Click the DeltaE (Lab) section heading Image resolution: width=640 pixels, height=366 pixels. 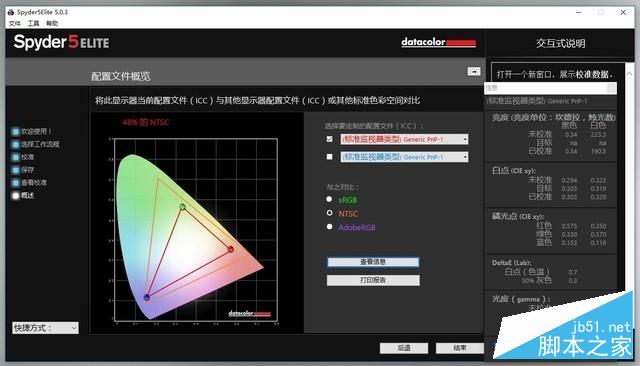pos(511,263)
